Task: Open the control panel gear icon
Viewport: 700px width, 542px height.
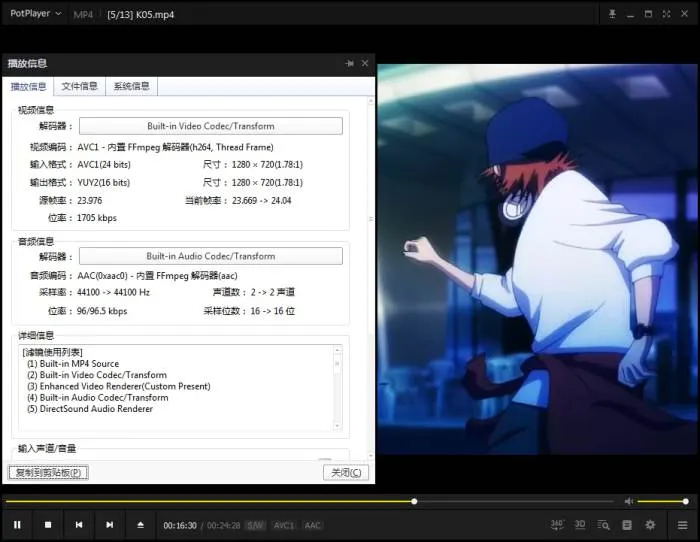Action: click(x=650, y=525)
